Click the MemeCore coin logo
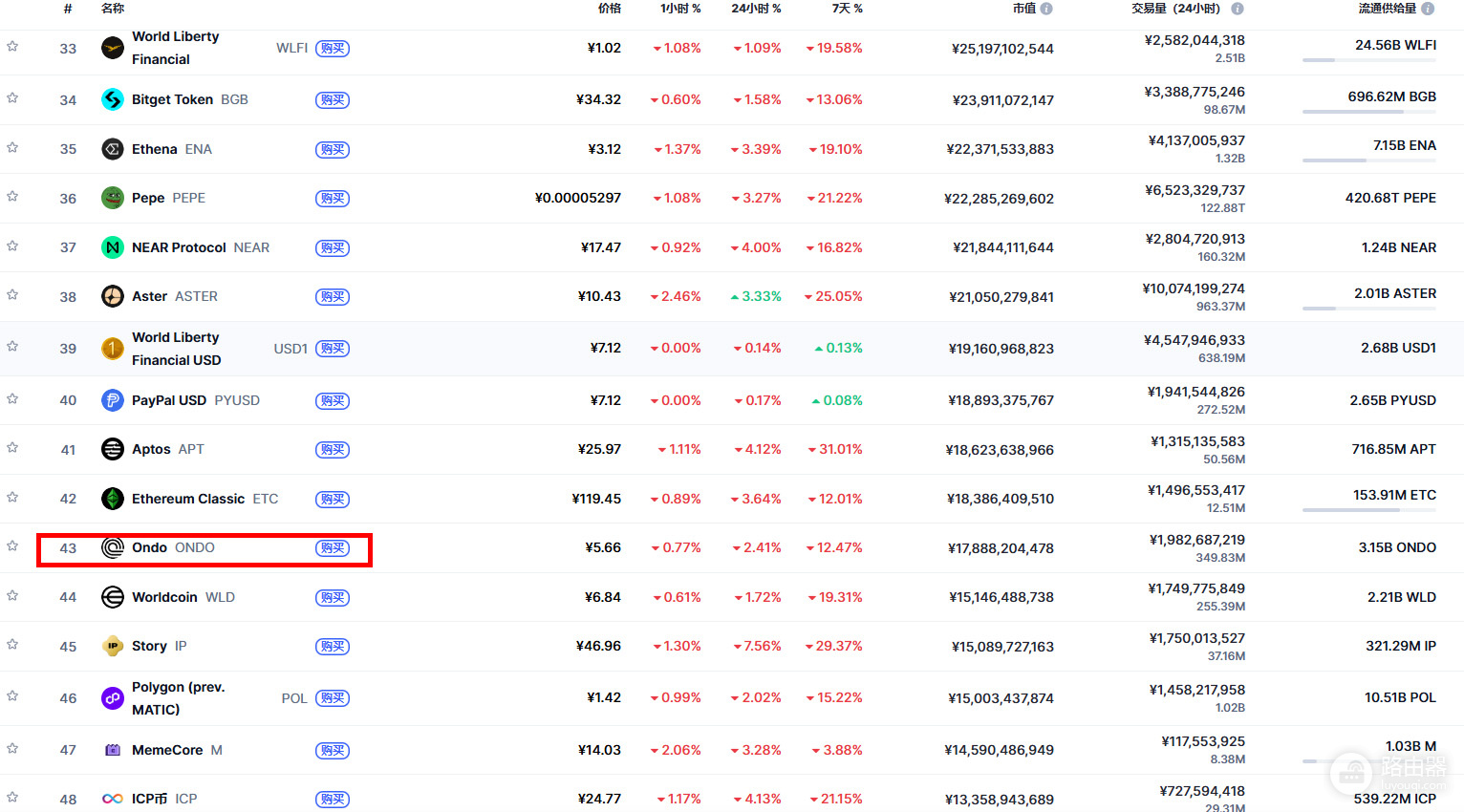Screen dimensions: 1464x812 pos(113,750)
